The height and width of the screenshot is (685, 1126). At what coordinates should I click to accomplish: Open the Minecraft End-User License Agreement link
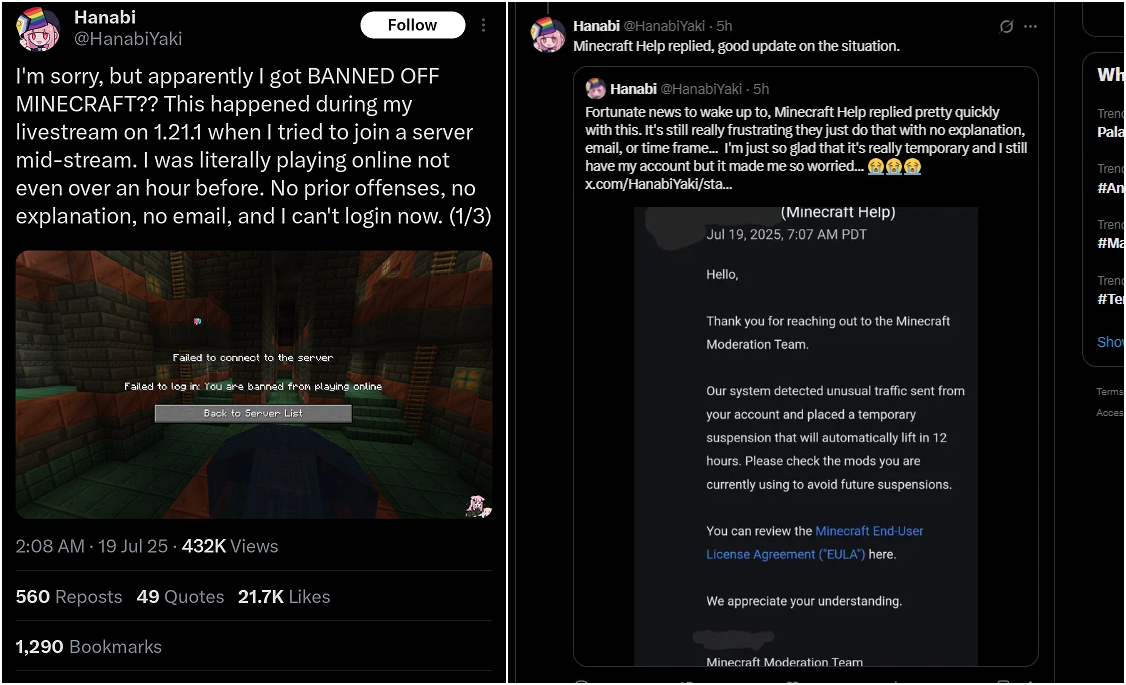(x=814, y=542)
